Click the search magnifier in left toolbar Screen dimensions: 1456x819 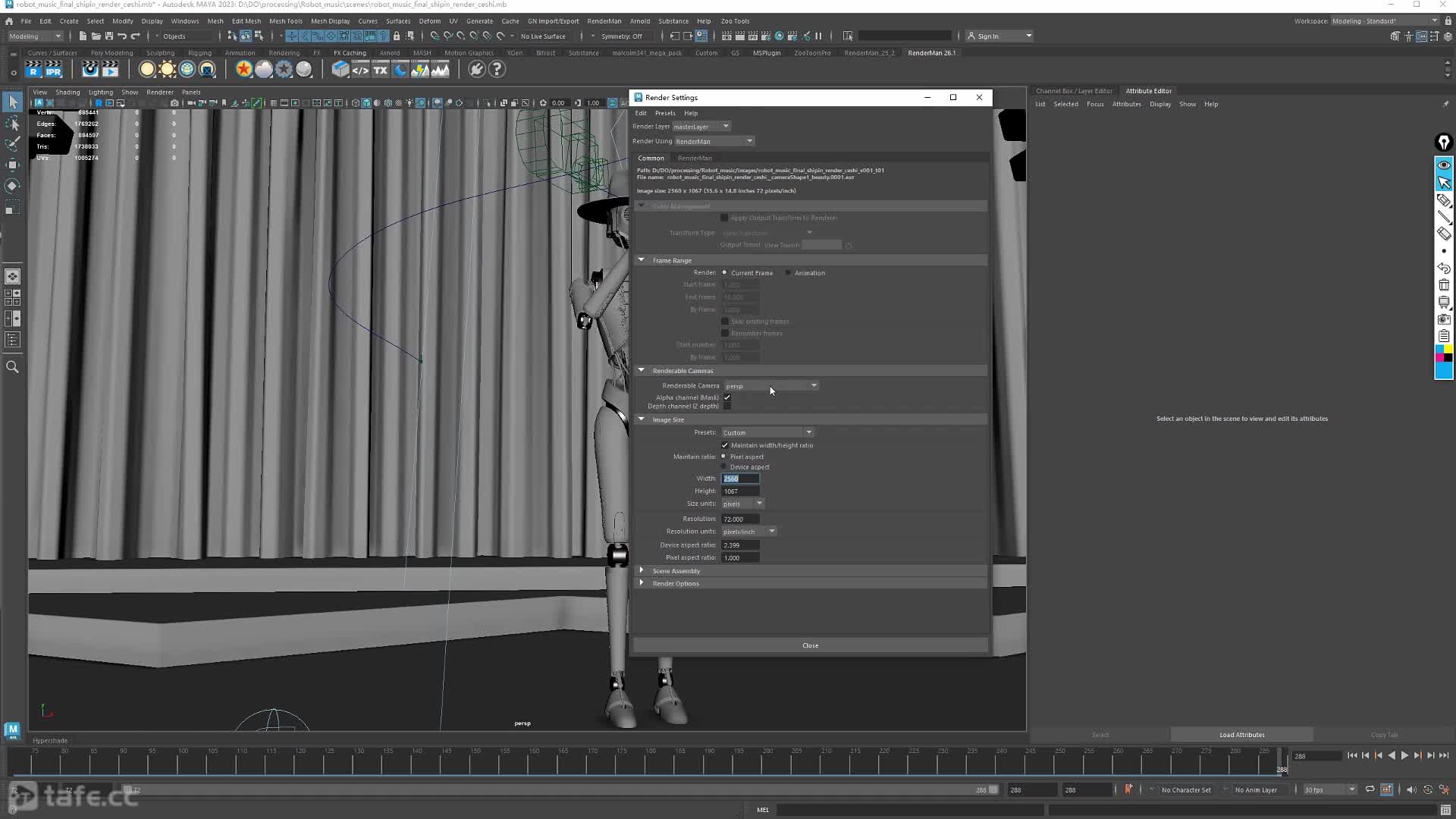12,367
